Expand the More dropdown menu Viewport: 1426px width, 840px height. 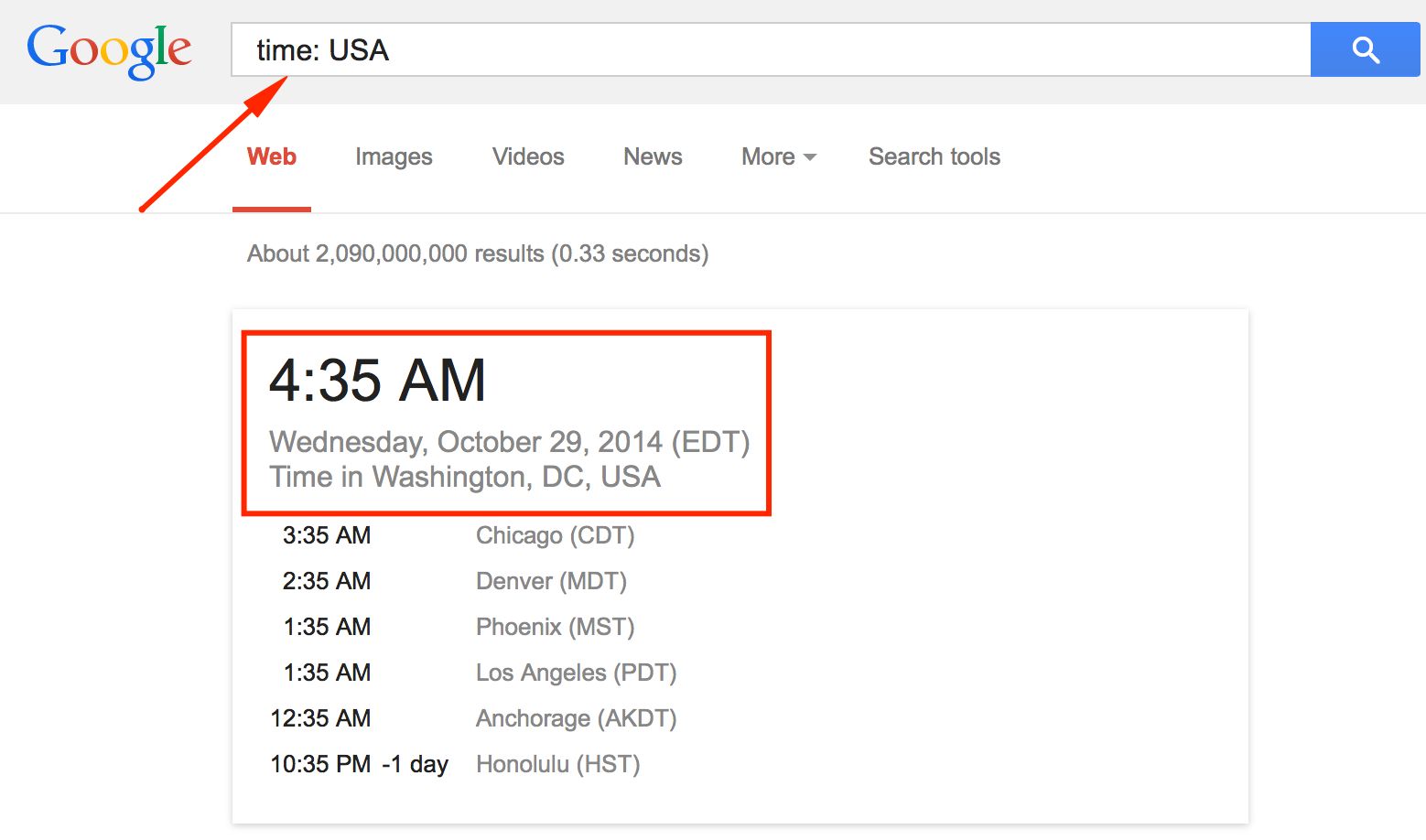[778, 157]
